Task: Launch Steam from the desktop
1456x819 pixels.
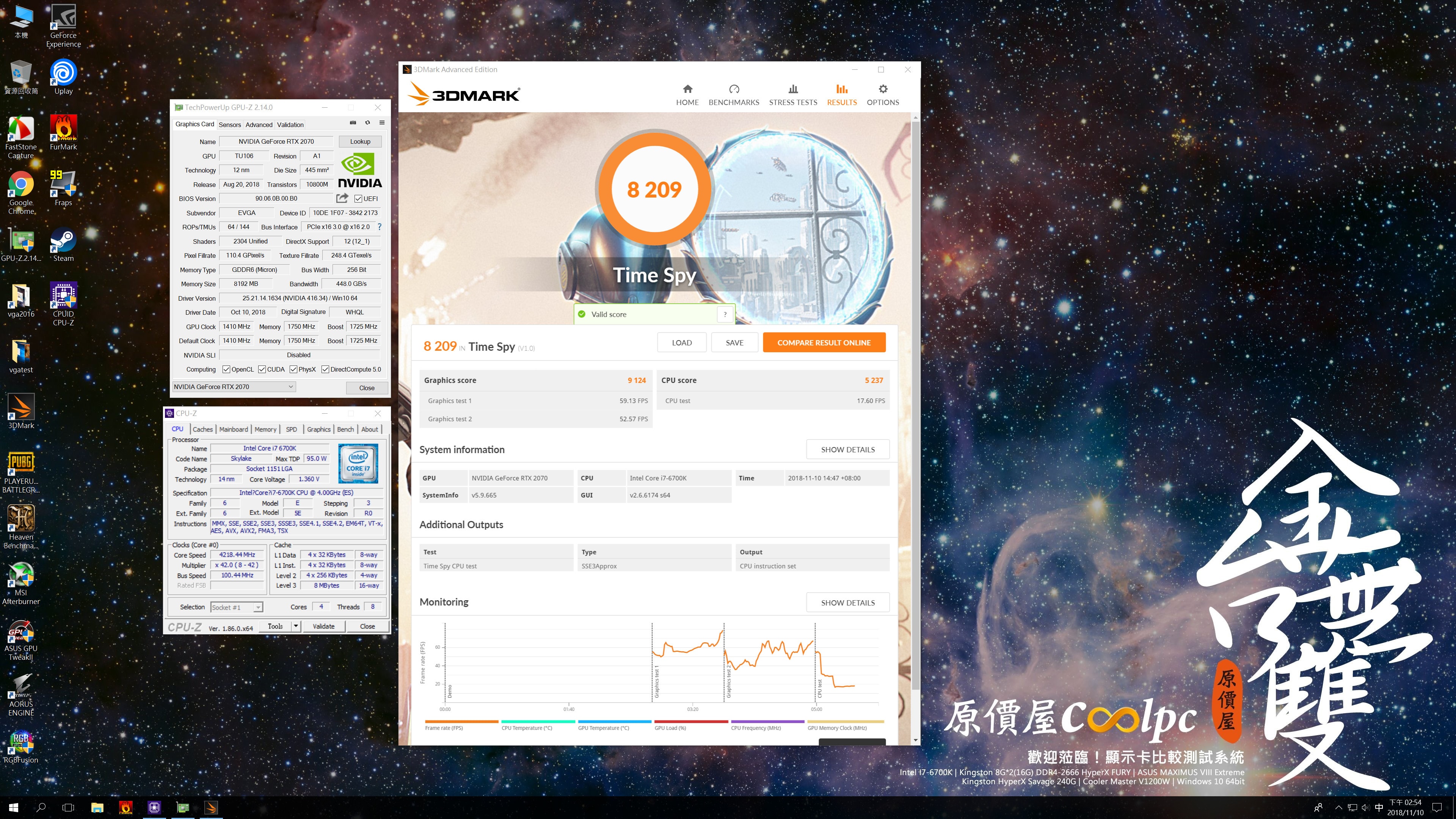Action: pyautogui.click(x=63, y=244)
